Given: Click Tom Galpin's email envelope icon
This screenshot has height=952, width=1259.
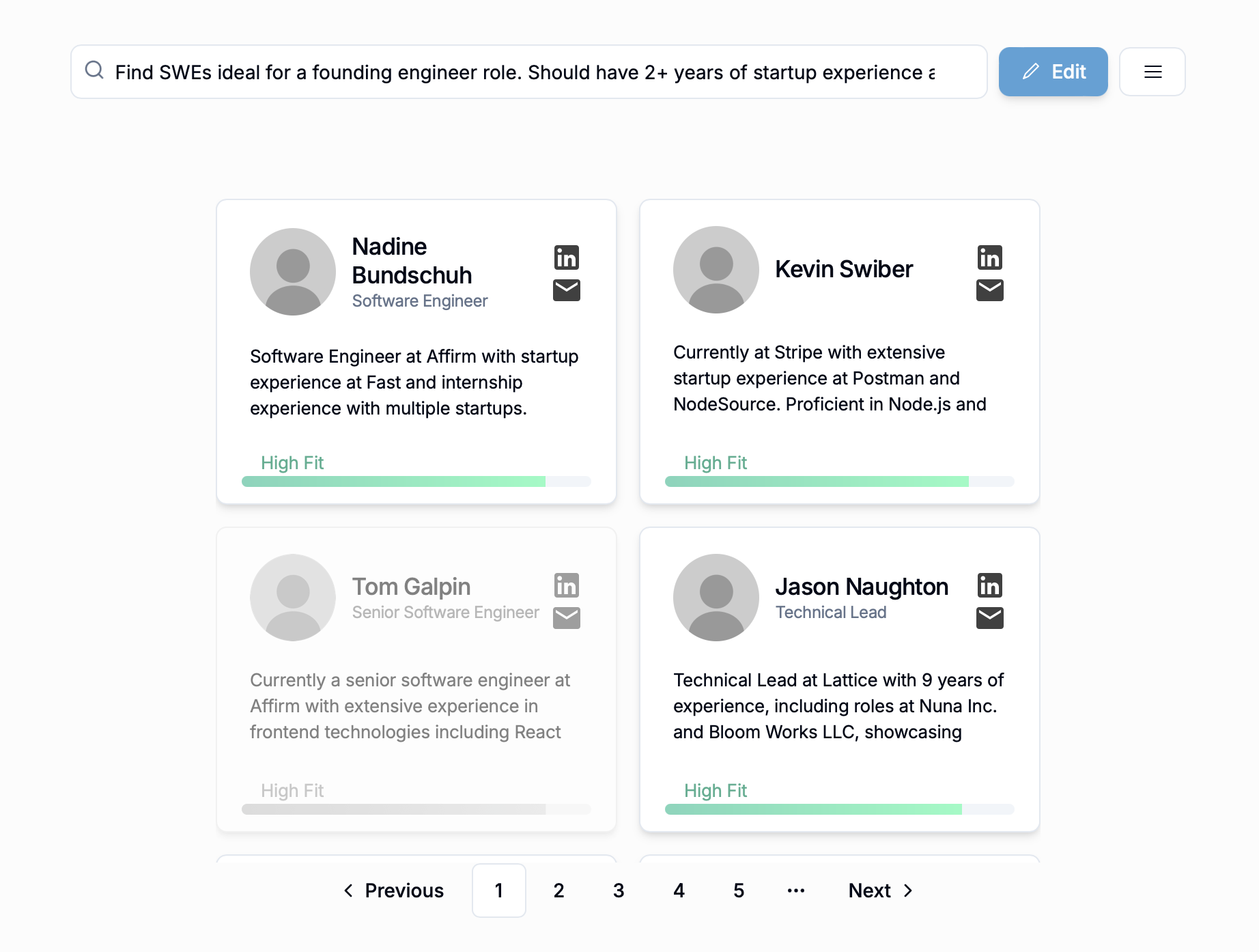Looking at the screenshot, I should 566,618.
